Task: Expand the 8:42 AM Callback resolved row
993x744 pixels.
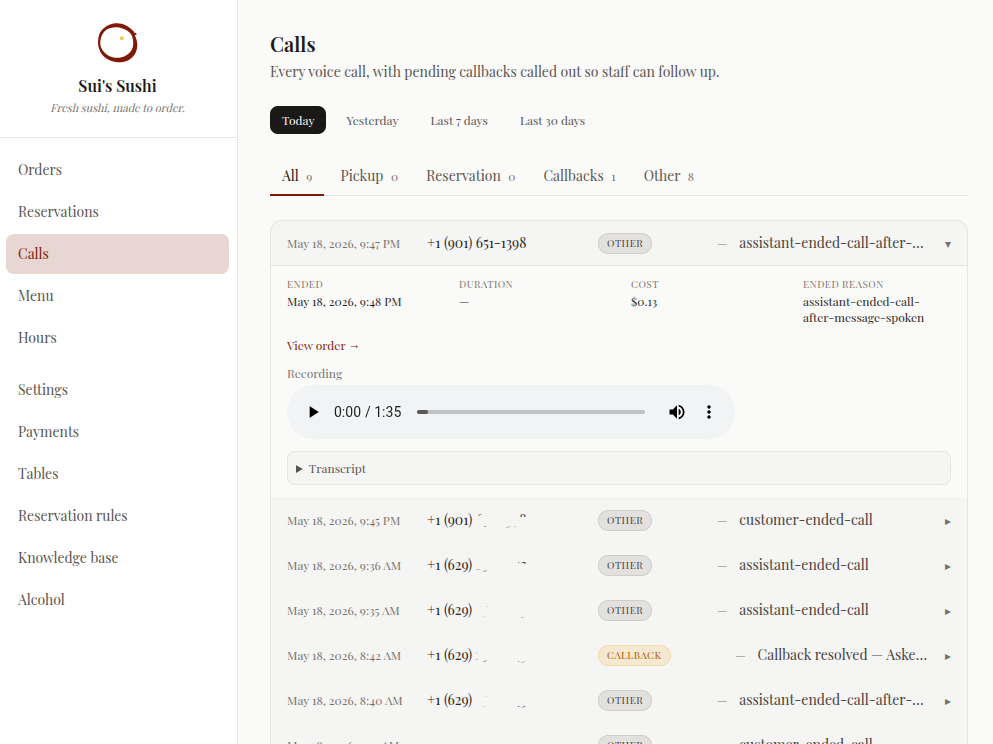Action: [x=618, y=655]
